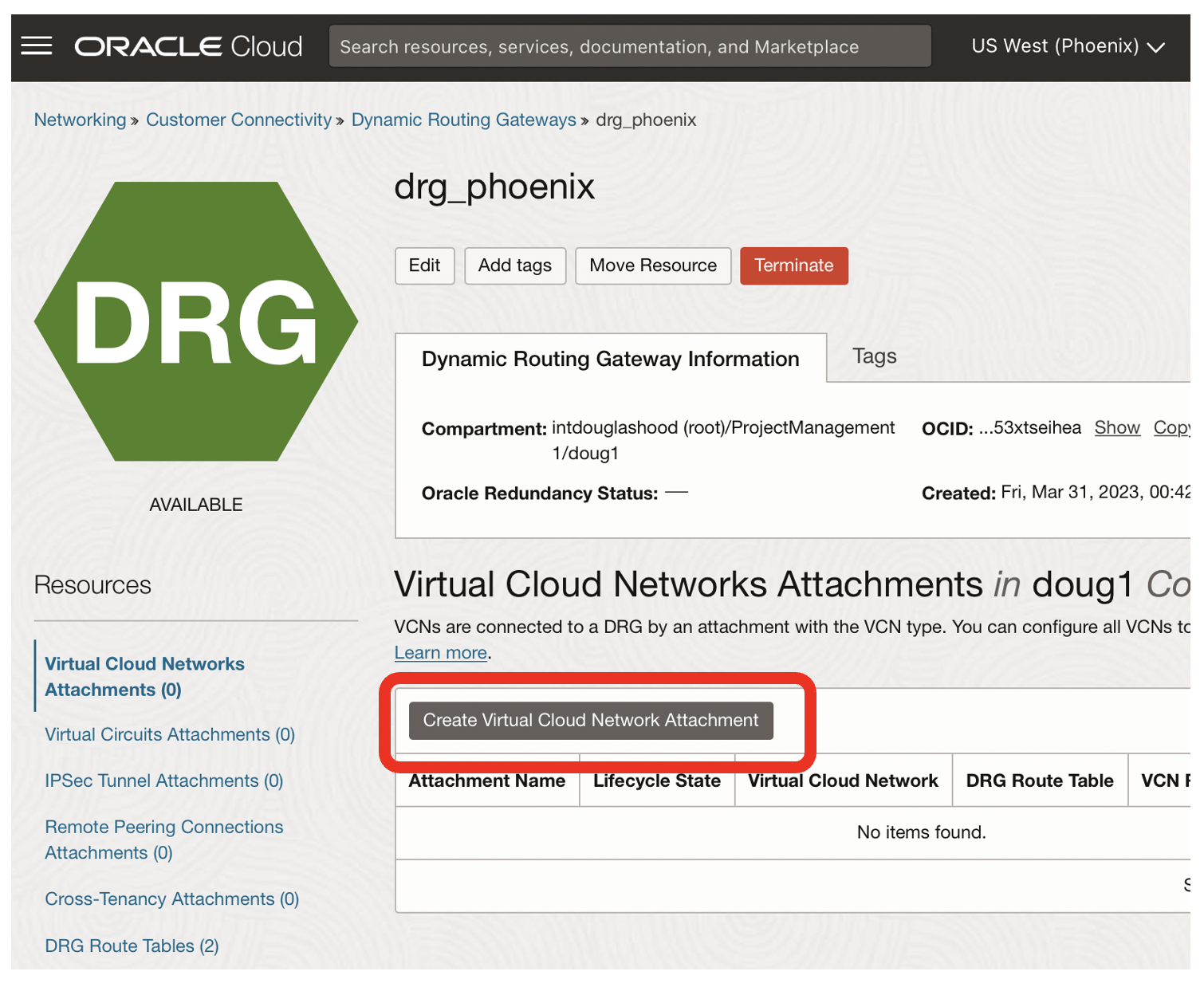
Task: Click the AVAILABLE status label
Action: (196, 505)
